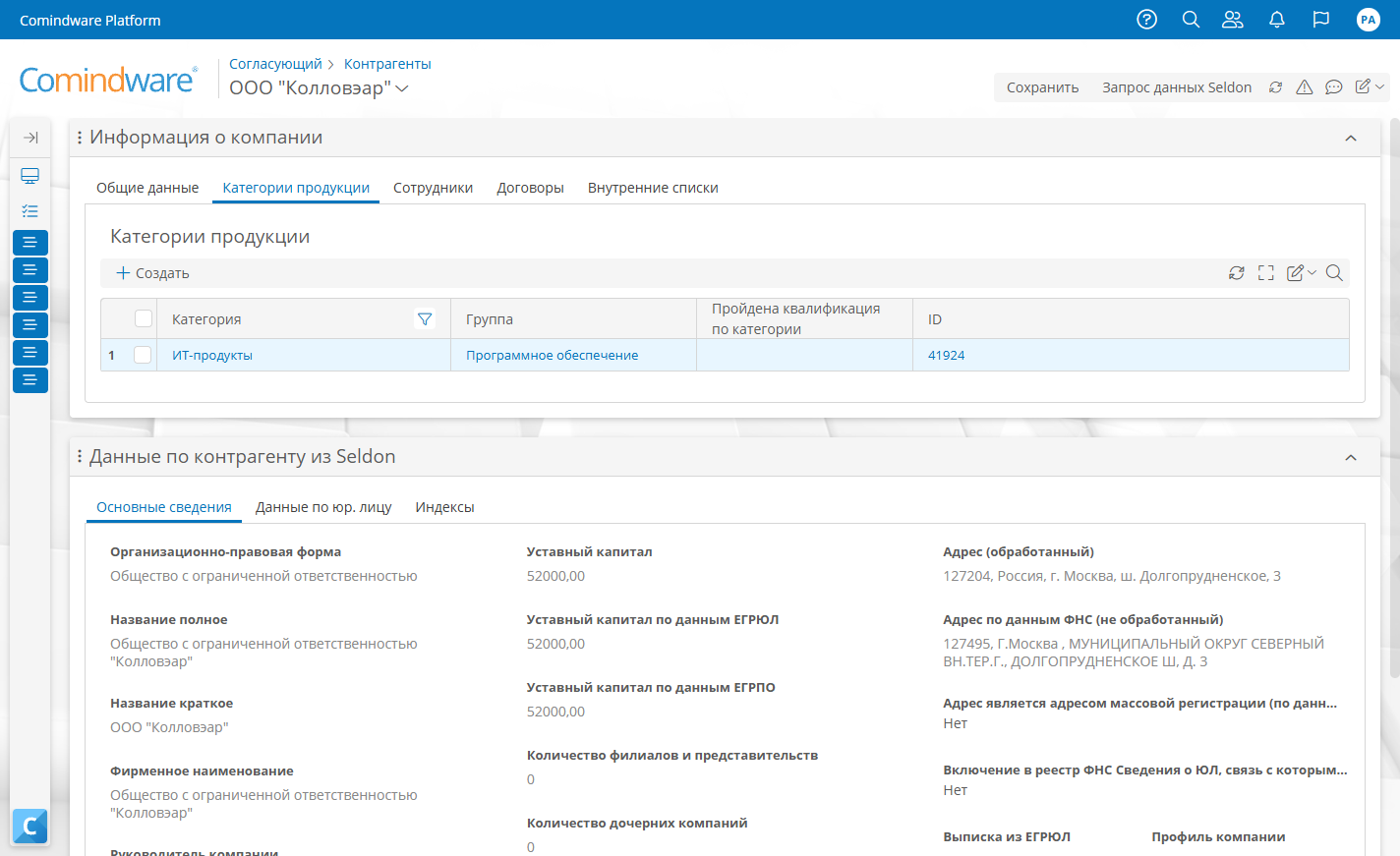Open the comments speech bubble icon
This screenshot has height=856, width=1400.
tap(1334, 87)
